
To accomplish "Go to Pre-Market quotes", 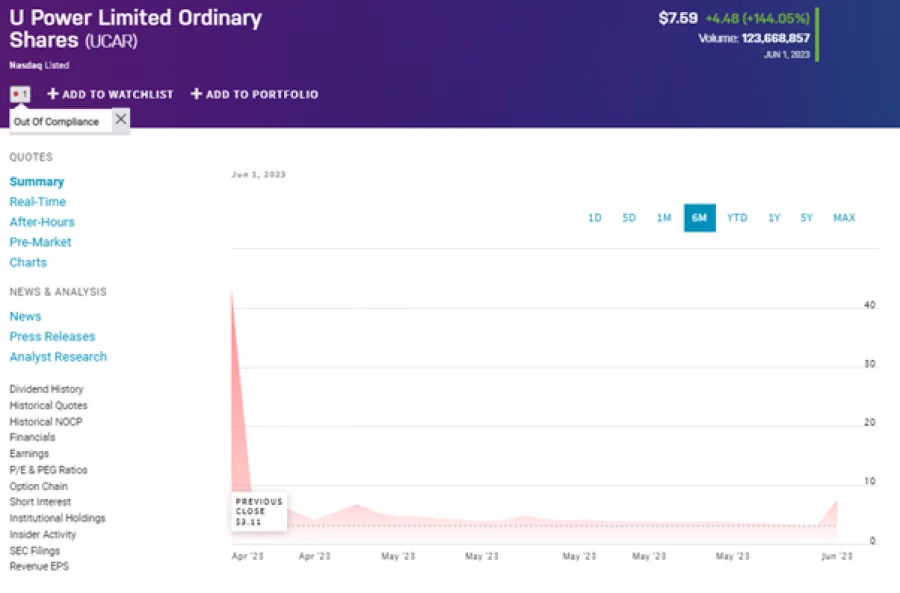I will [41, 242].
